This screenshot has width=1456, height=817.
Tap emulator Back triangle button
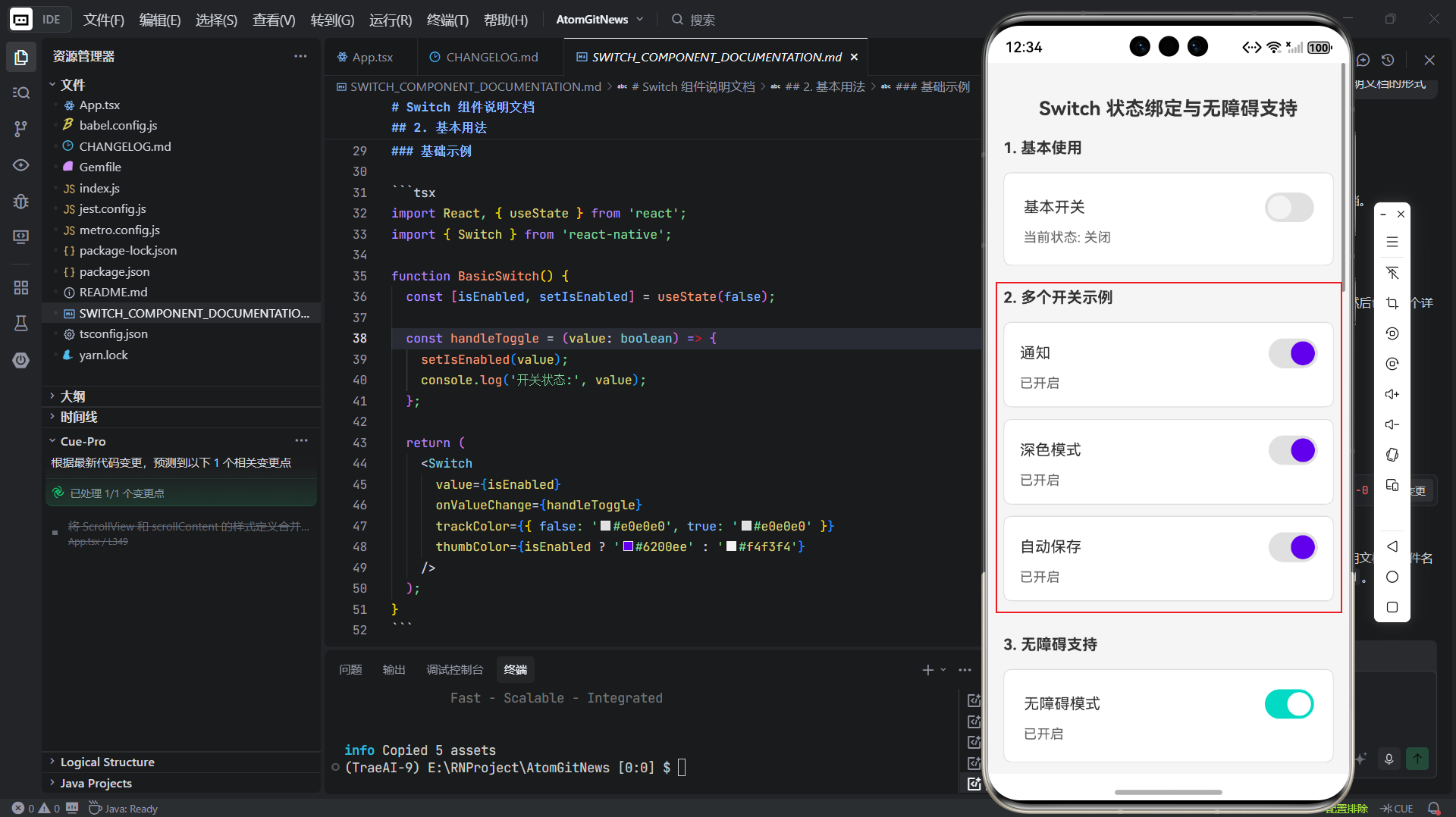[x=1392, y=546]
